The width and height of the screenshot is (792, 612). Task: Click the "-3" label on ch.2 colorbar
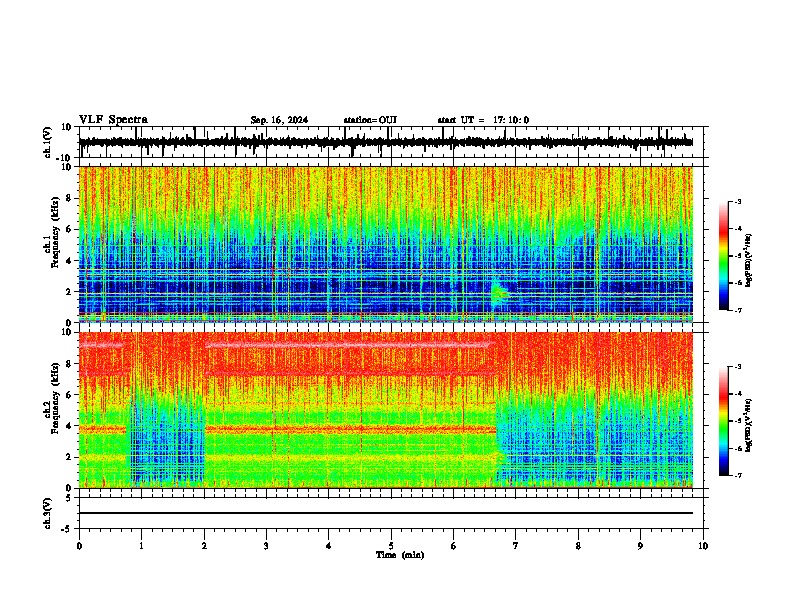[737, 367]
